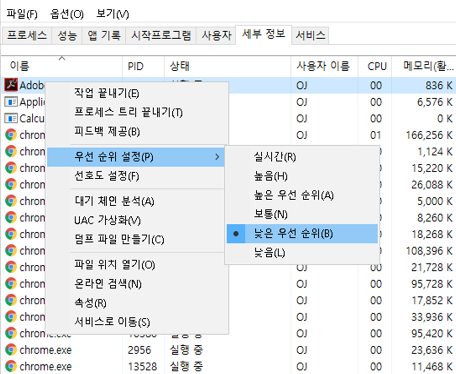Sort by the 메모리 column header
This screenshot has height=374, width=456.
tap(424, 66)
